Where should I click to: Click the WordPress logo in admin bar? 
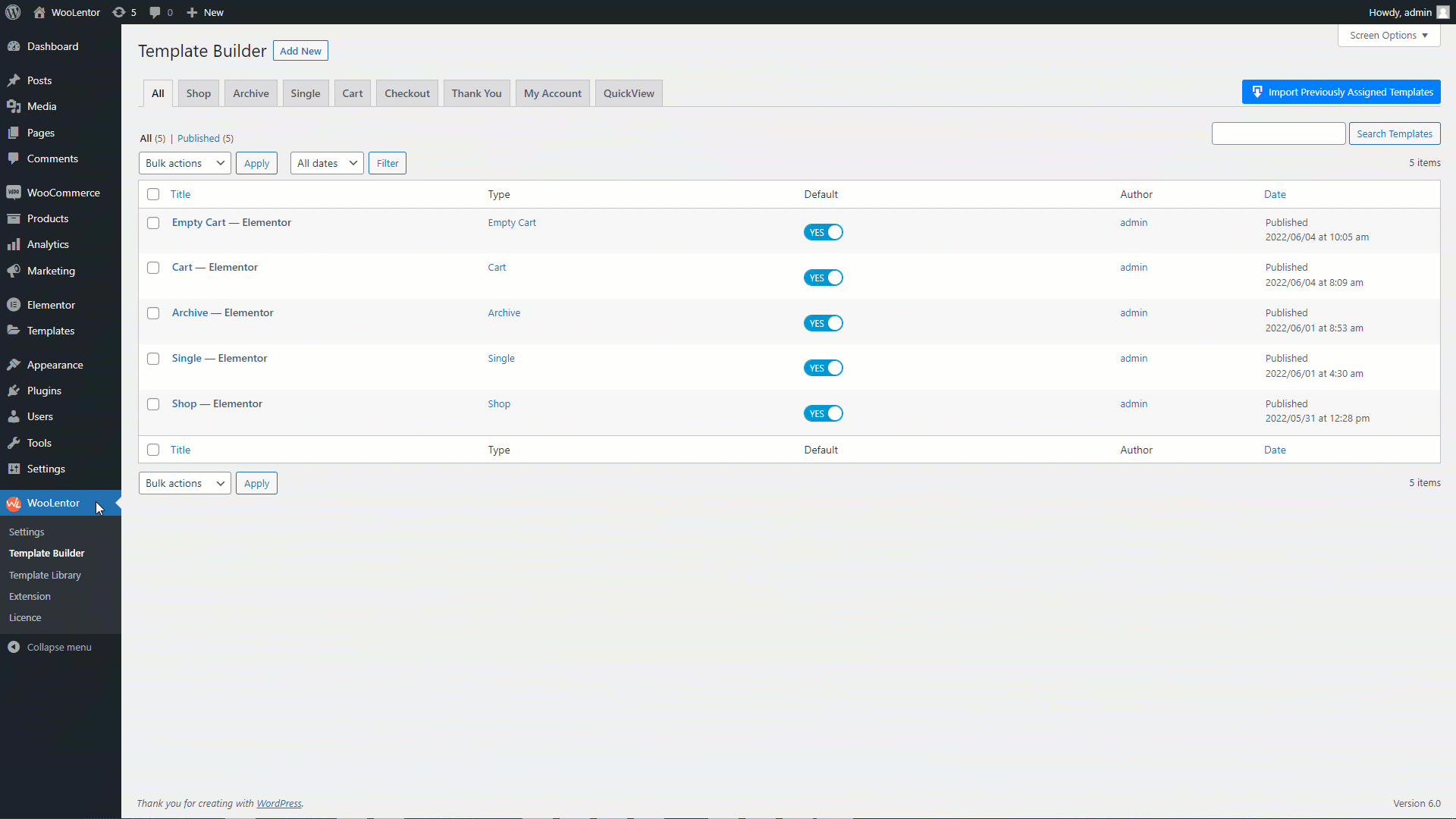(12, 12)
